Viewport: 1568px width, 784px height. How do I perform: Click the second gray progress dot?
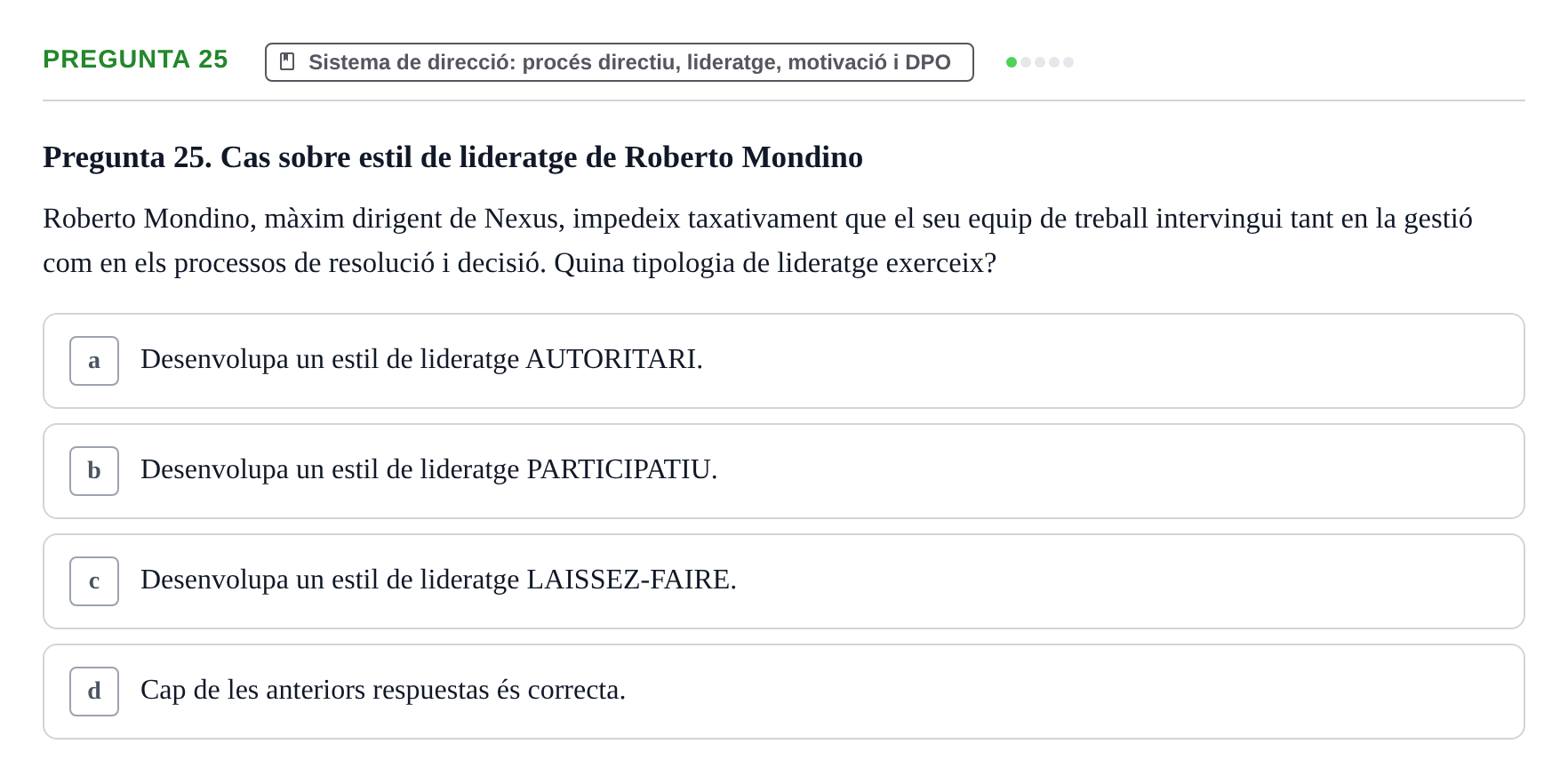pos(1026,62)
